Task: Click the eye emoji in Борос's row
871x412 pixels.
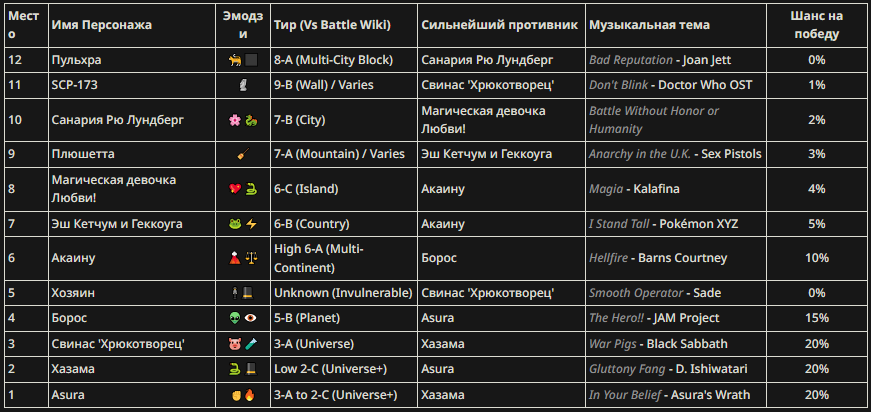Action: [251, 318]
